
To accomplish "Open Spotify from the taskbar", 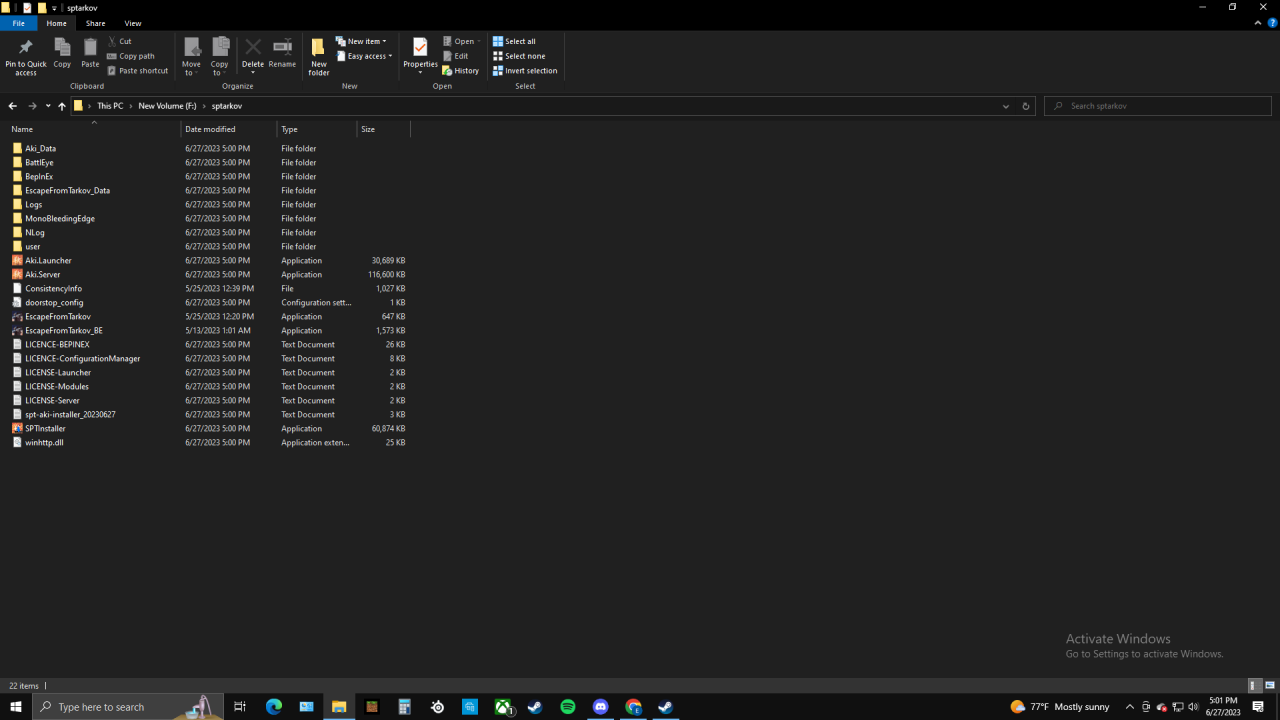I will pyautogui.click(x=568, y=707).
